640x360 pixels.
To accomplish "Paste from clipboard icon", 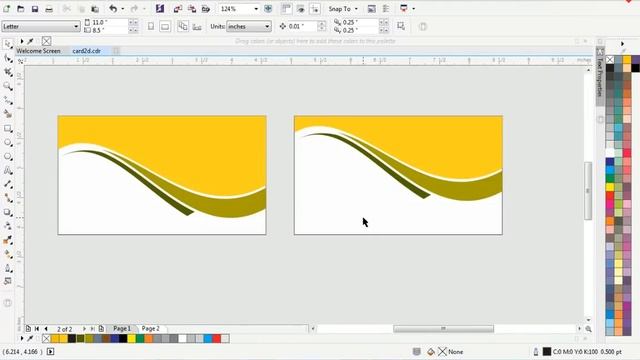I will coord(95,9).
